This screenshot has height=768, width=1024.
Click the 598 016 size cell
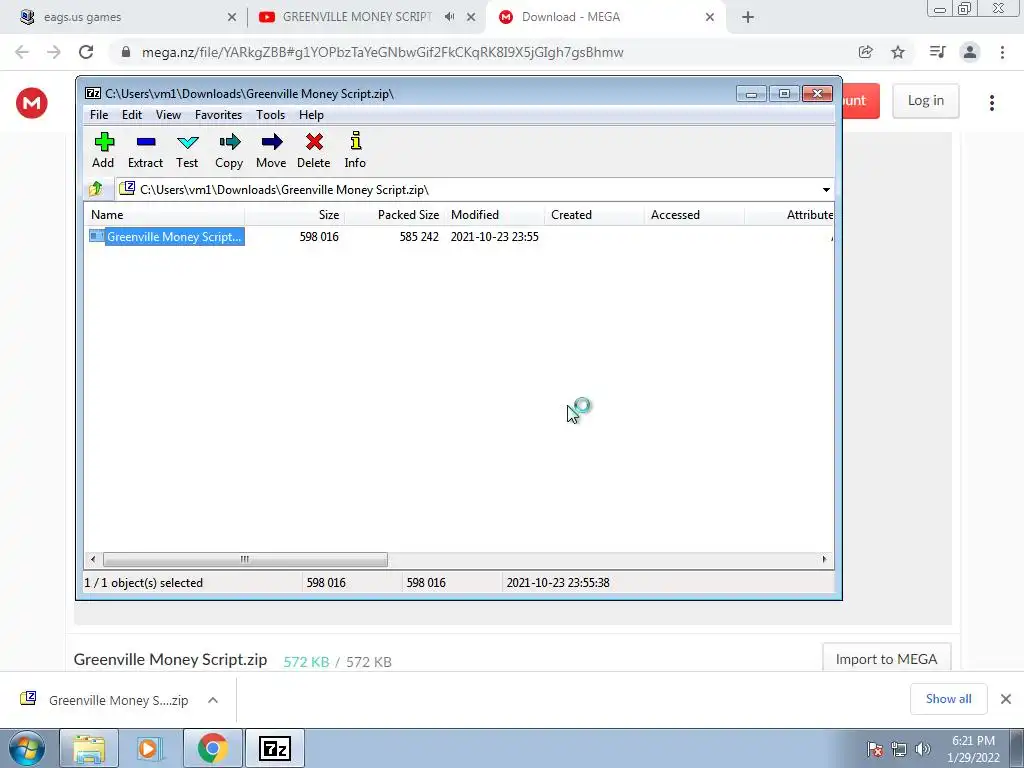[319, 236]
